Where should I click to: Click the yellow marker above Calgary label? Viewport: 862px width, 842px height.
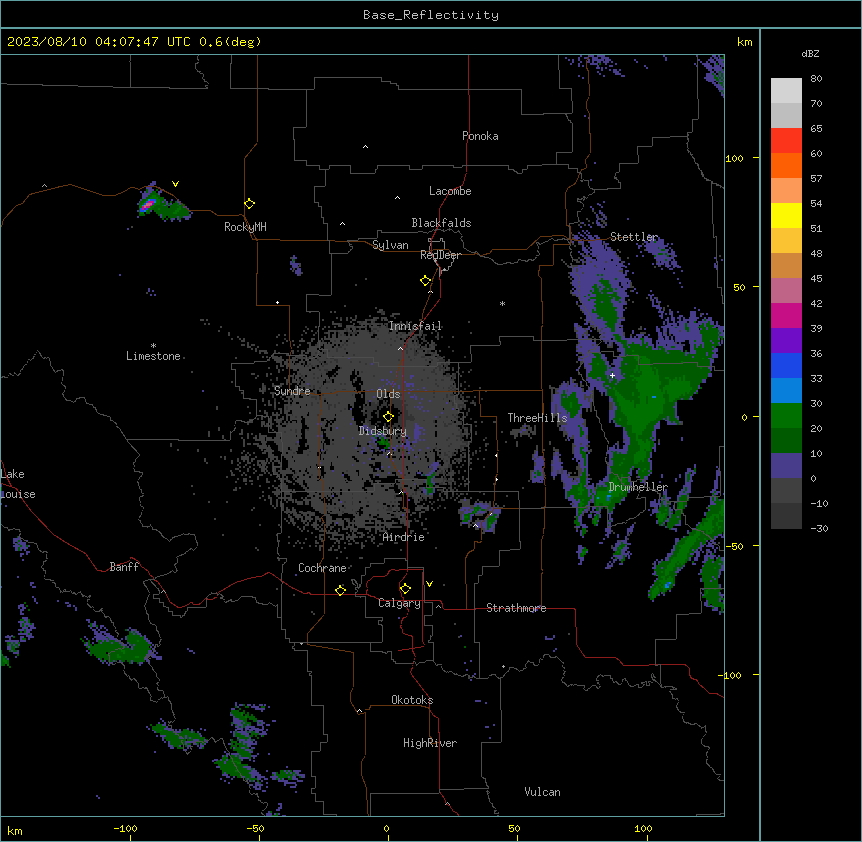coord(405,589)
